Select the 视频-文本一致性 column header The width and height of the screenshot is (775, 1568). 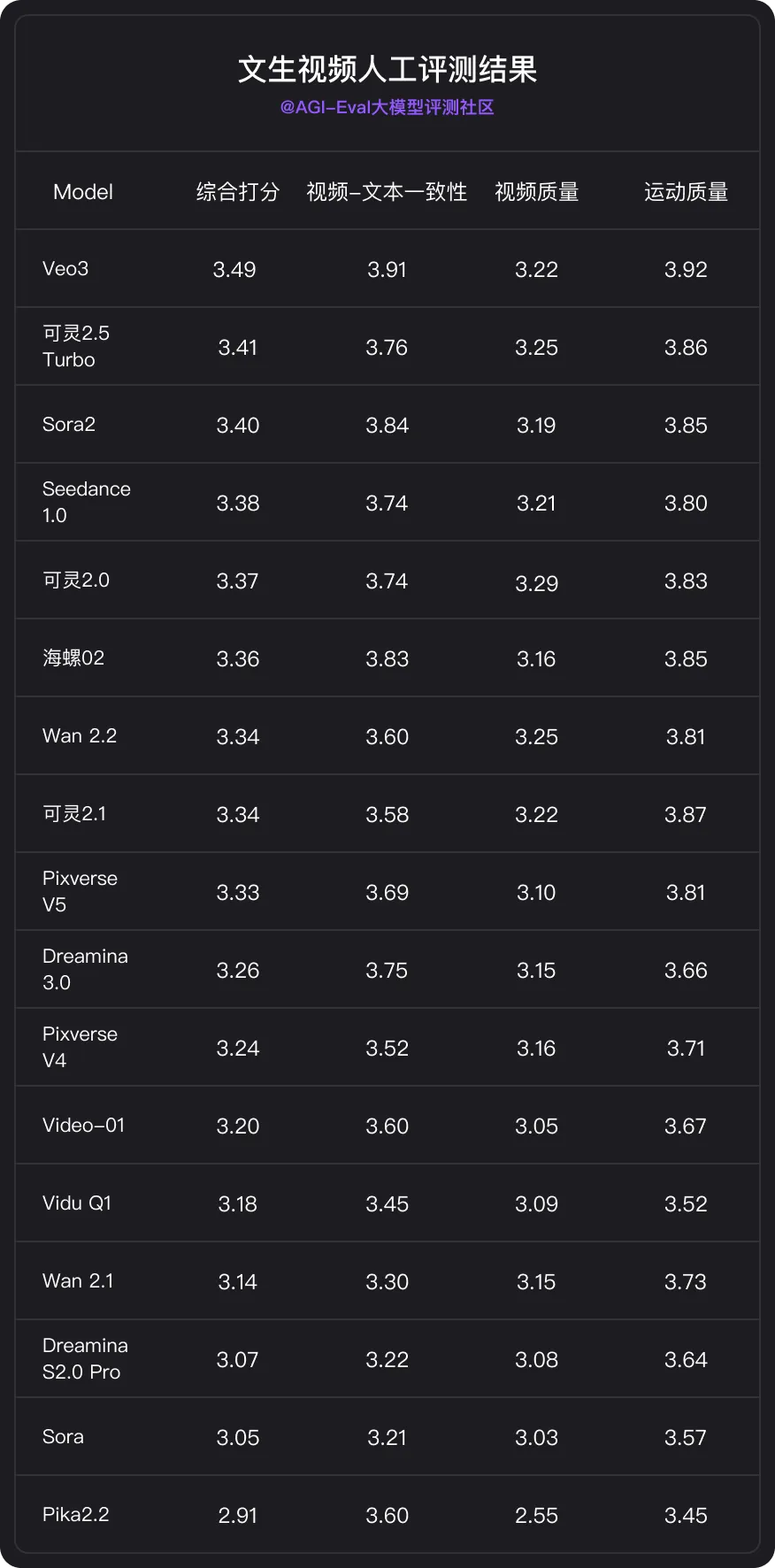pyautogui.click(x=387, y=192)
